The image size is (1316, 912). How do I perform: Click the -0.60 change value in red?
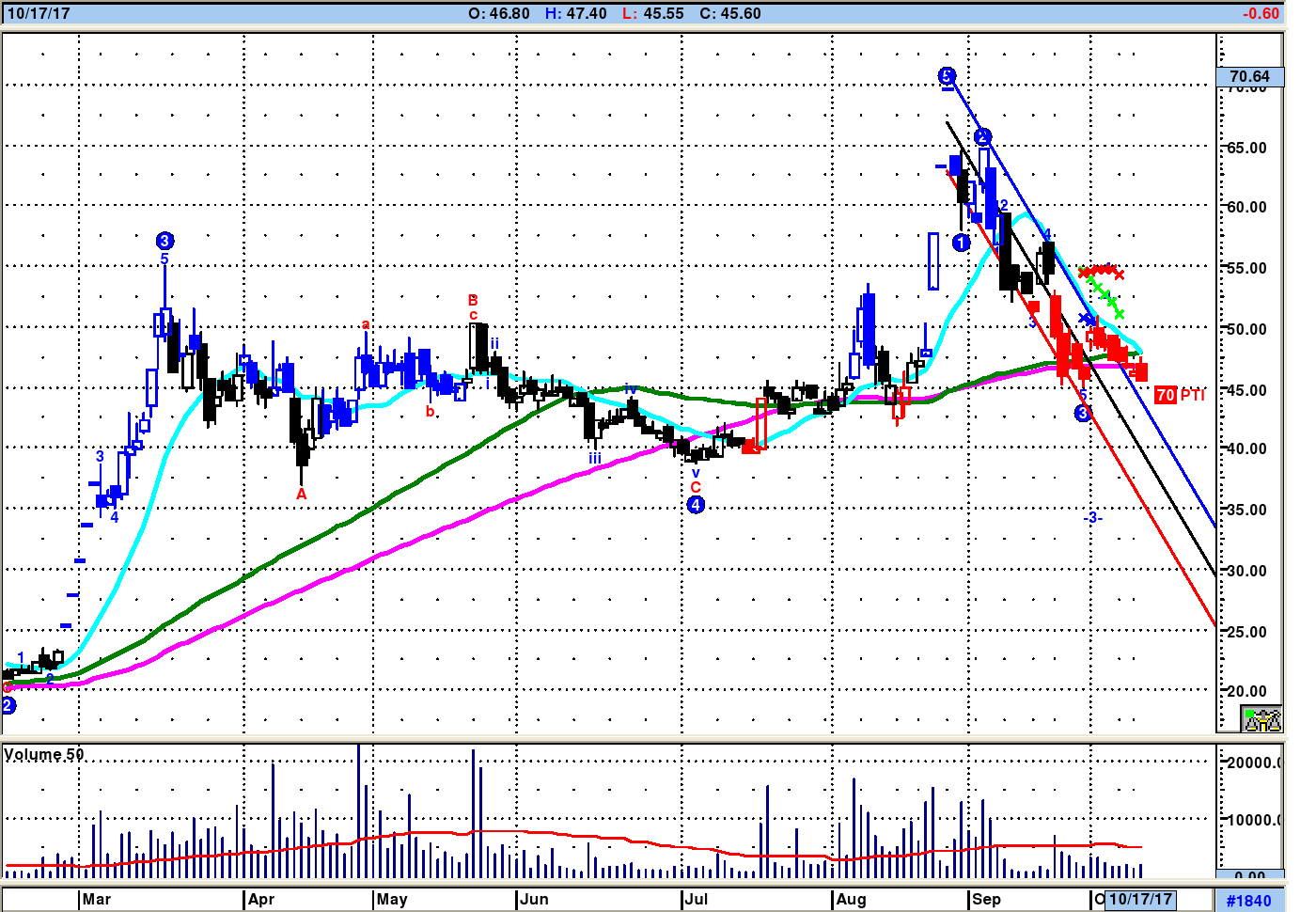1261,13
